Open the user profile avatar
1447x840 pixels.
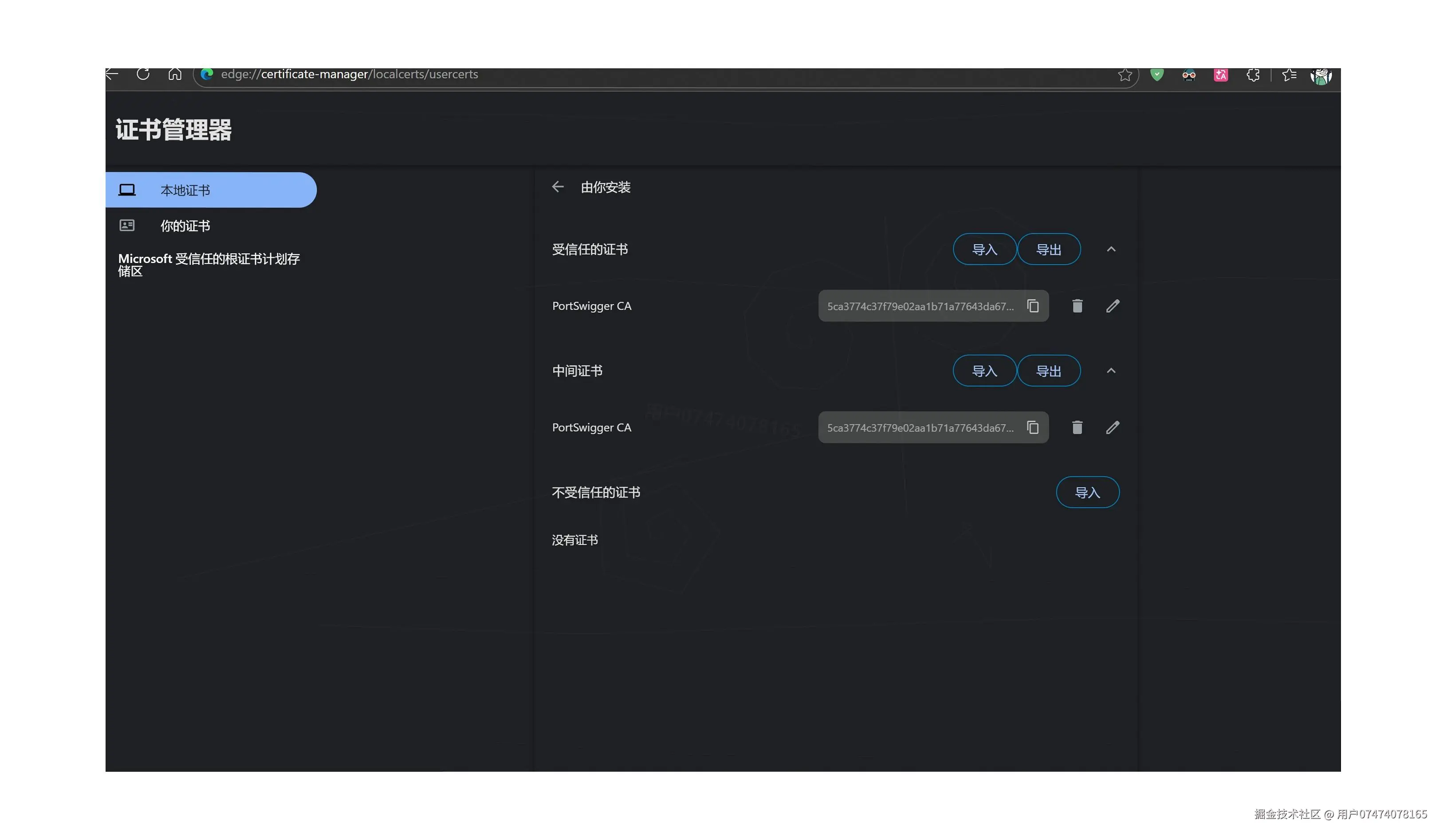click(1321, 76)
